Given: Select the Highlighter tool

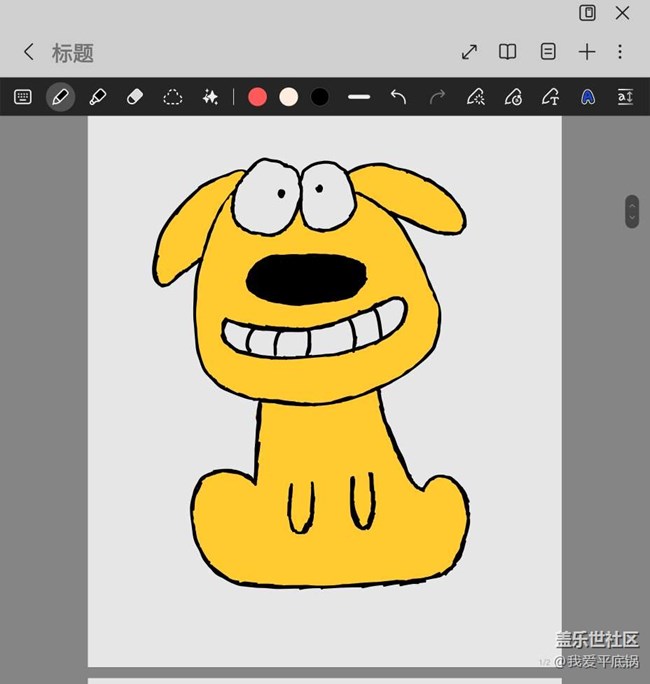Looking at the screenshot, I should [98, 97].
